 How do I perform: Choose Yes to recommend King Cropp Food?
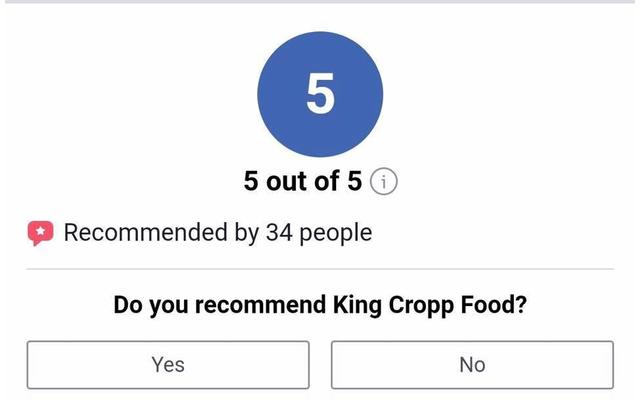[x=168, y=365]
